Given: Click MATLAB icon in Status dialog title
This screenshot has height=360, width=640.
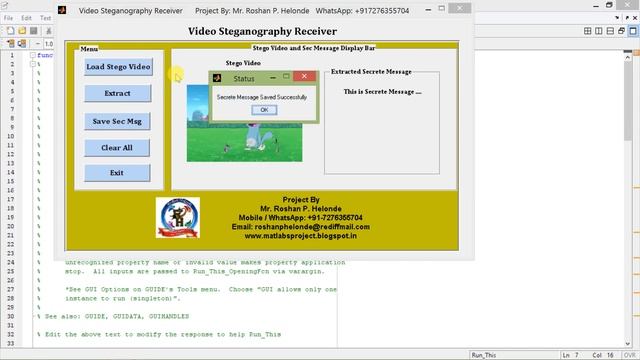Looking at the screenshot, I should coord(217,78).
